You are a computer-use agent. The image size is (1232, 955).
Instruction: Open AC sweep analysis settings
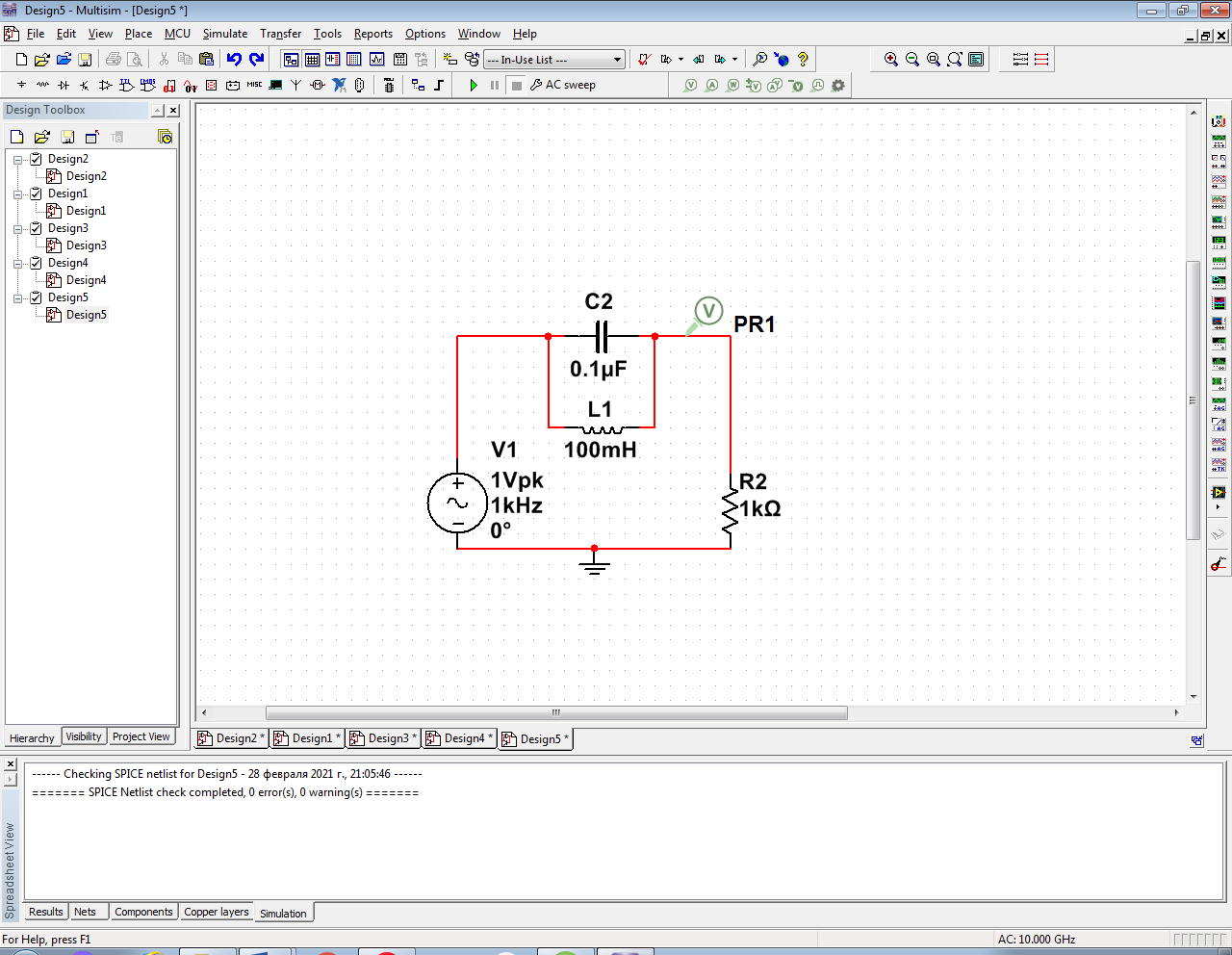pyautogui.click(x=563, y=85)
